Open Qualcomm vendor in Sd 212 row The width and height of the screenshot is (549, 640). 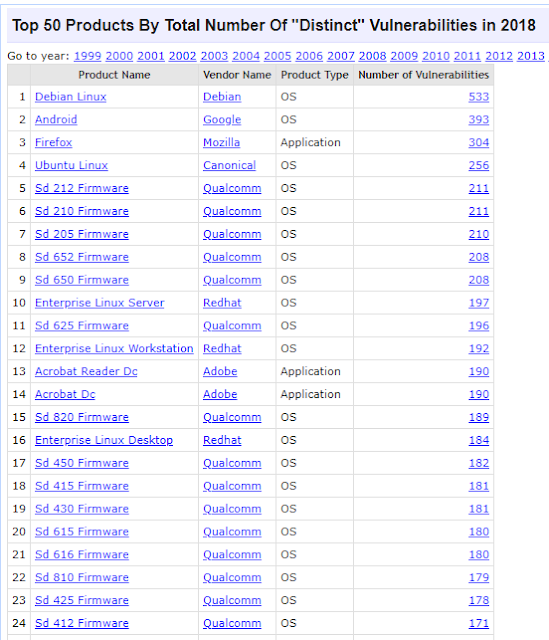click(232, 188)
